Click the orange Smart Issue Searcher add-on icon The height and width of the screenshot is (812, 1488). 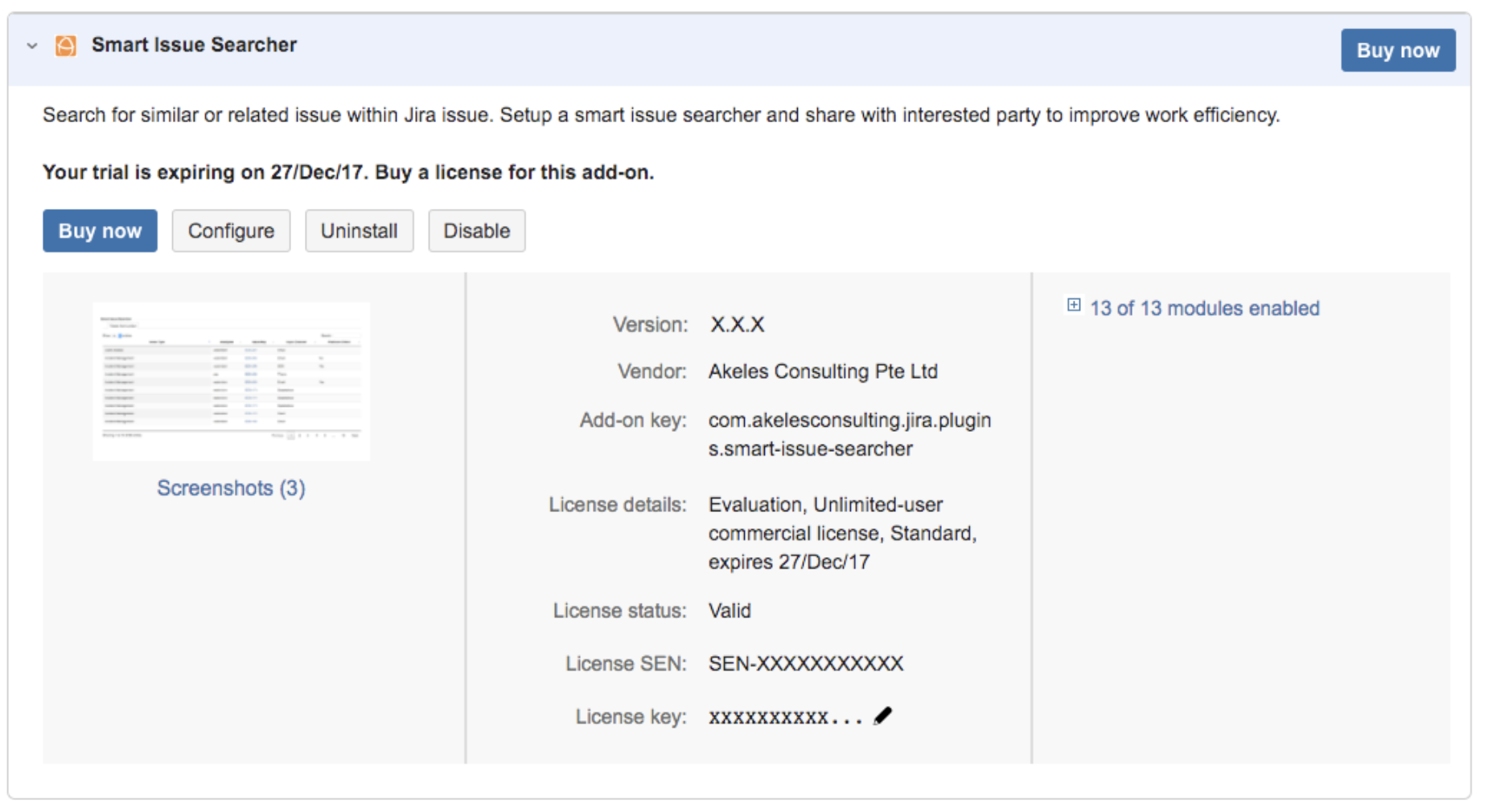(66, 45)
